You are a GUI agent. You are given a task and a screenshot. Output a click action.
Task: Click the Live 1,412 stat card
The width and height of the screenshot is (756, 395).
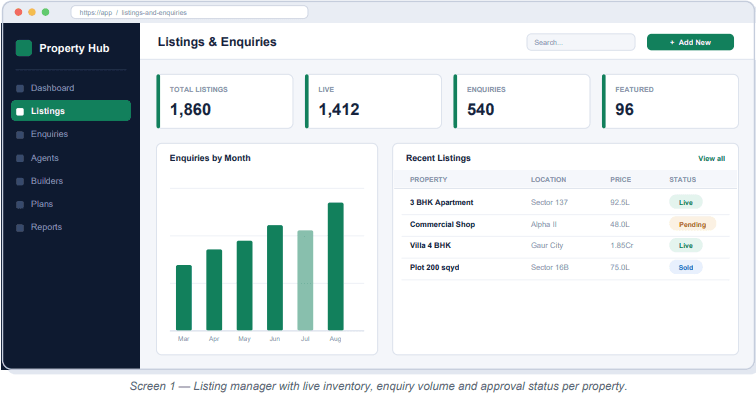click(373, 101)
